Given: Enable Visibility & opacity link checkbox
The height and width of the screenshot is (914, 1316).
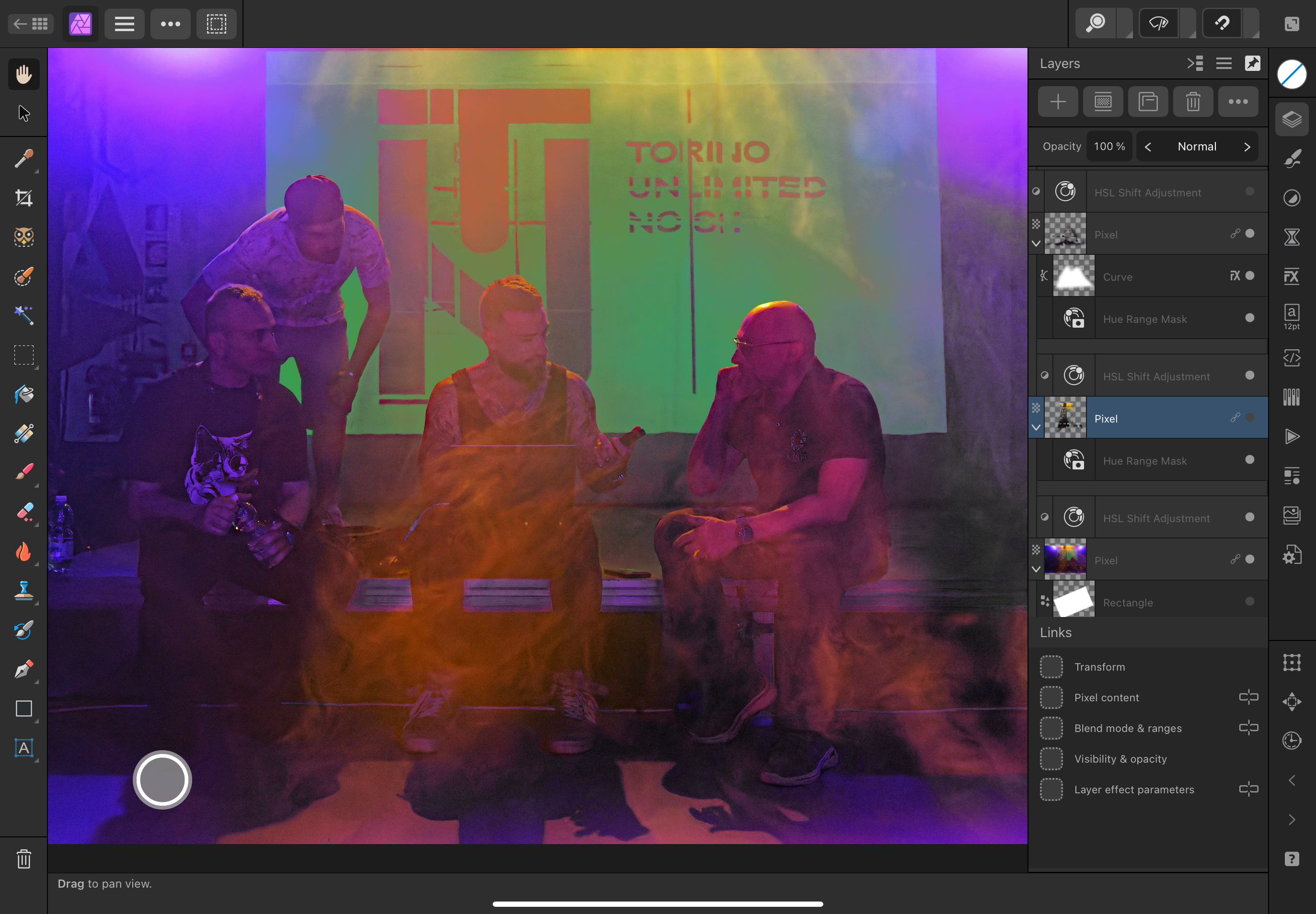Looking at the screenshot, I should coord(1051,759).
